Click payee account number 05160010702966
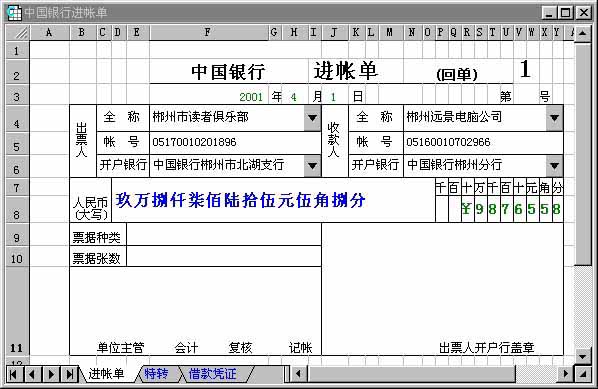 coord(448,142)
